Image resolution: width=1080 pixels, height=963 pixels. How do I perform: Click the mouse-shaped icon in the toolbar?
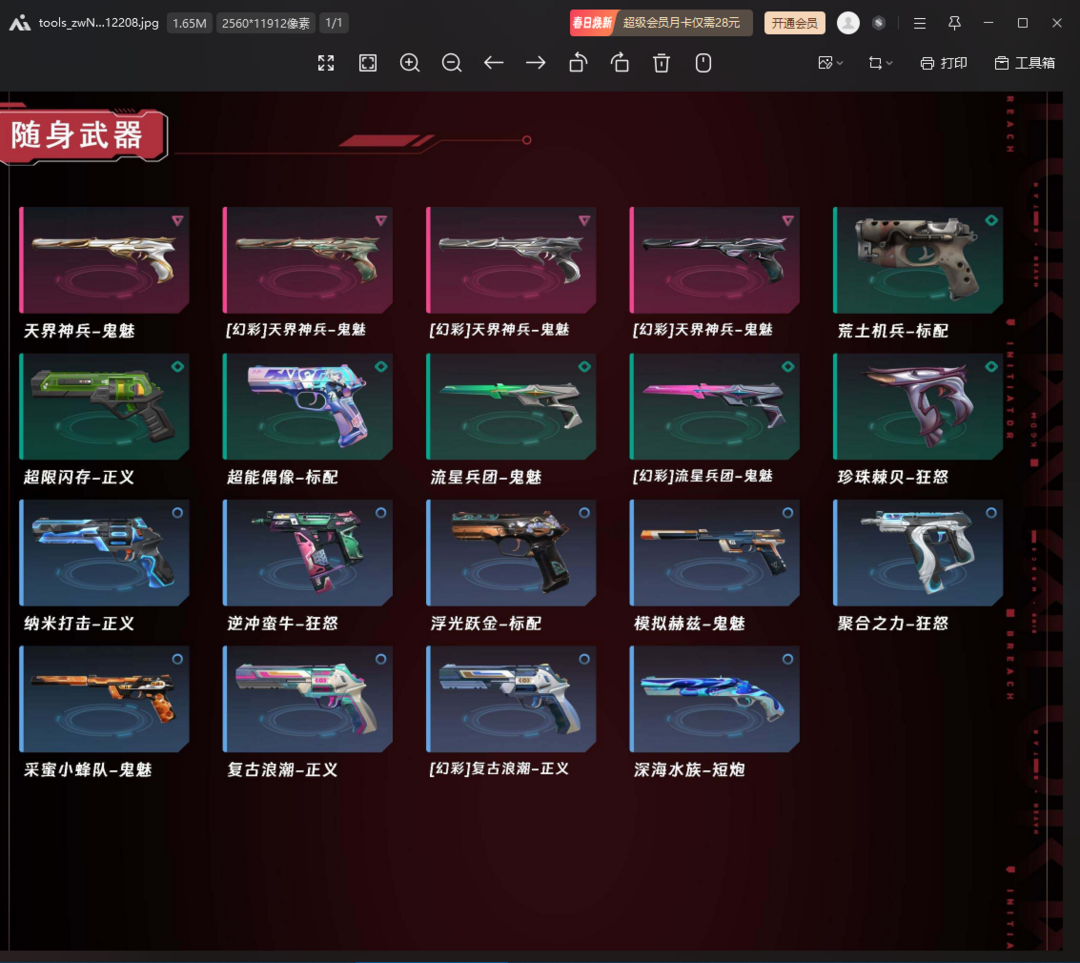pos(703,63)
